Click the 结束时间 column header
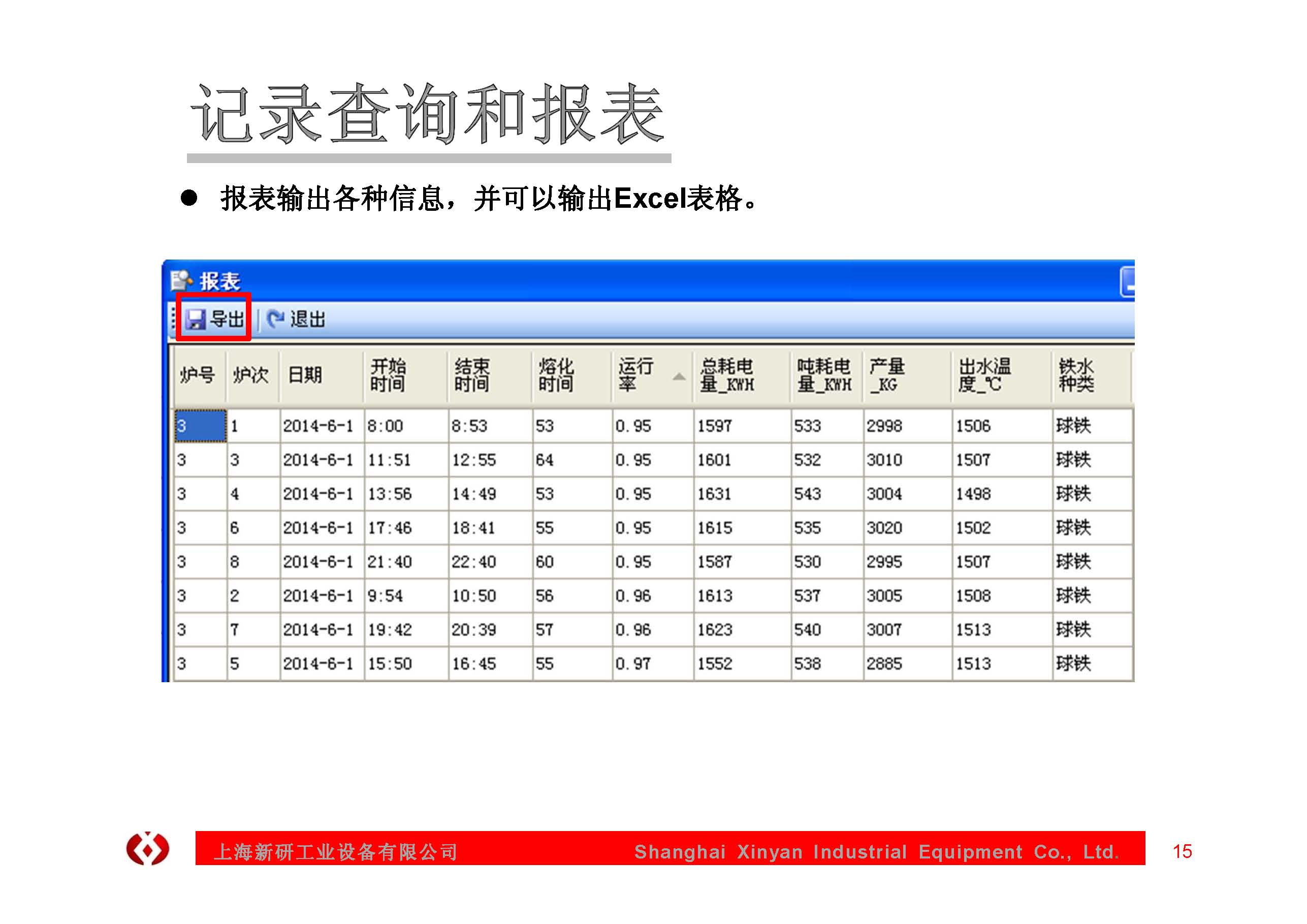Viewport: 1307px width, 924px height. (490, 376)
